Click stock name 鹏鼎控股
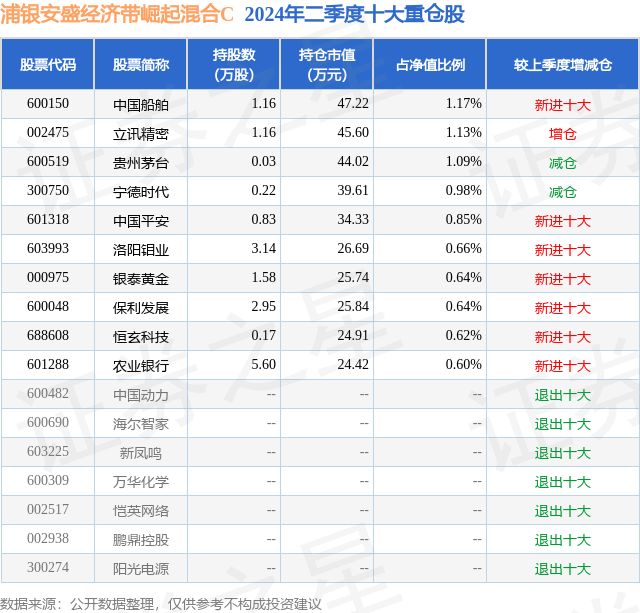The height and width of the screenshot is (613, 640). tap(141, 540)
